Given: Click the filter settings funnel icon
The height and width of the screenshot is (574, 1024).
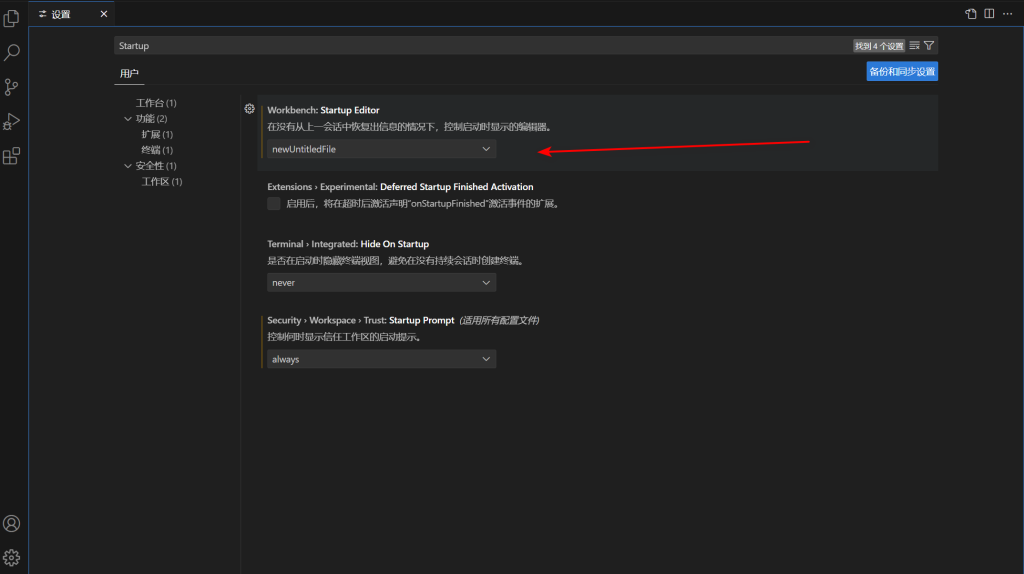Looking at the screenshot, I should tap(929, 46).
